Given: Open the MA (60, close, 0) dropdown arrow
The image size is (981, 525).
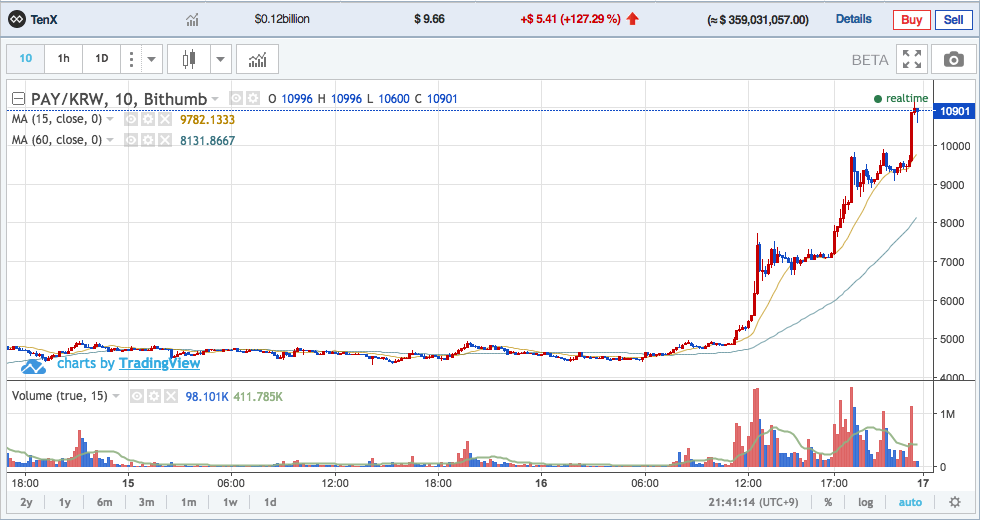Looking at the screenshot, I should click(110, 140).
